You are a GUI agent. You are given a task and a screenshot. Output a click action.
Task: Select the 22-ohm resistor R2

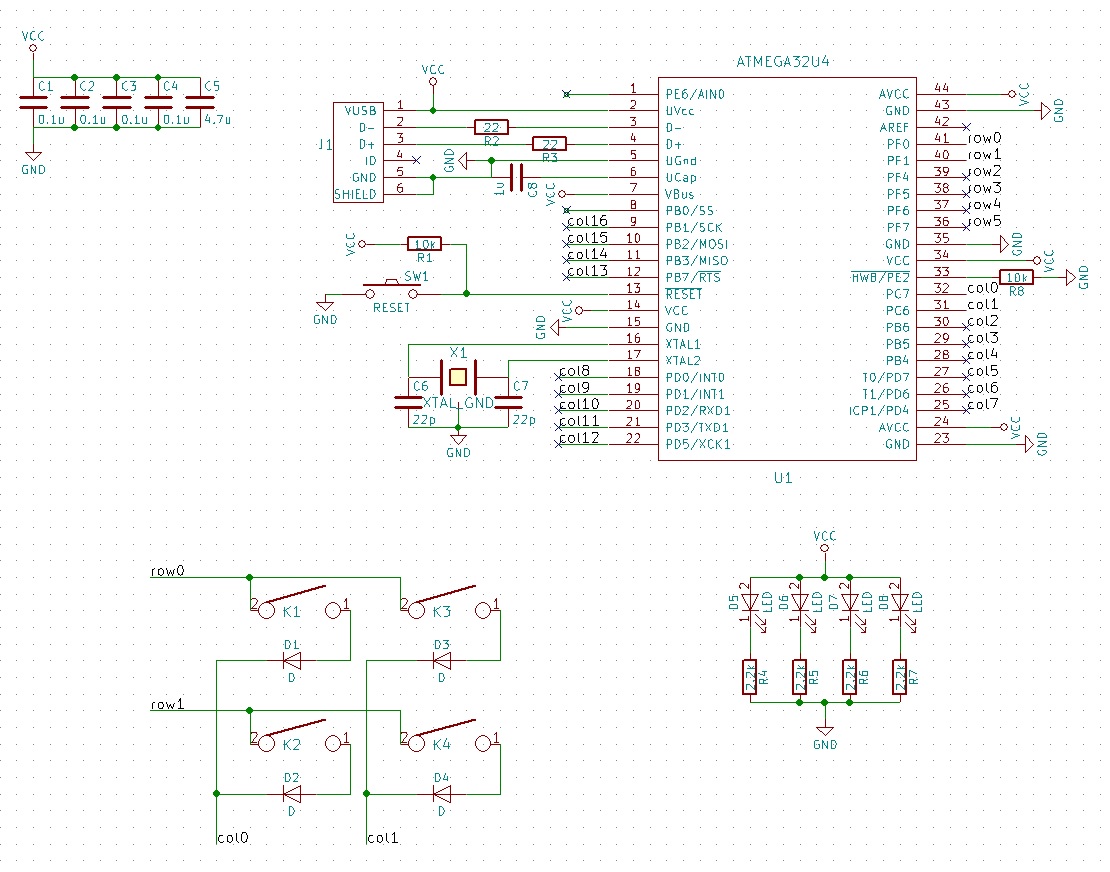click(x=491, y=126)
